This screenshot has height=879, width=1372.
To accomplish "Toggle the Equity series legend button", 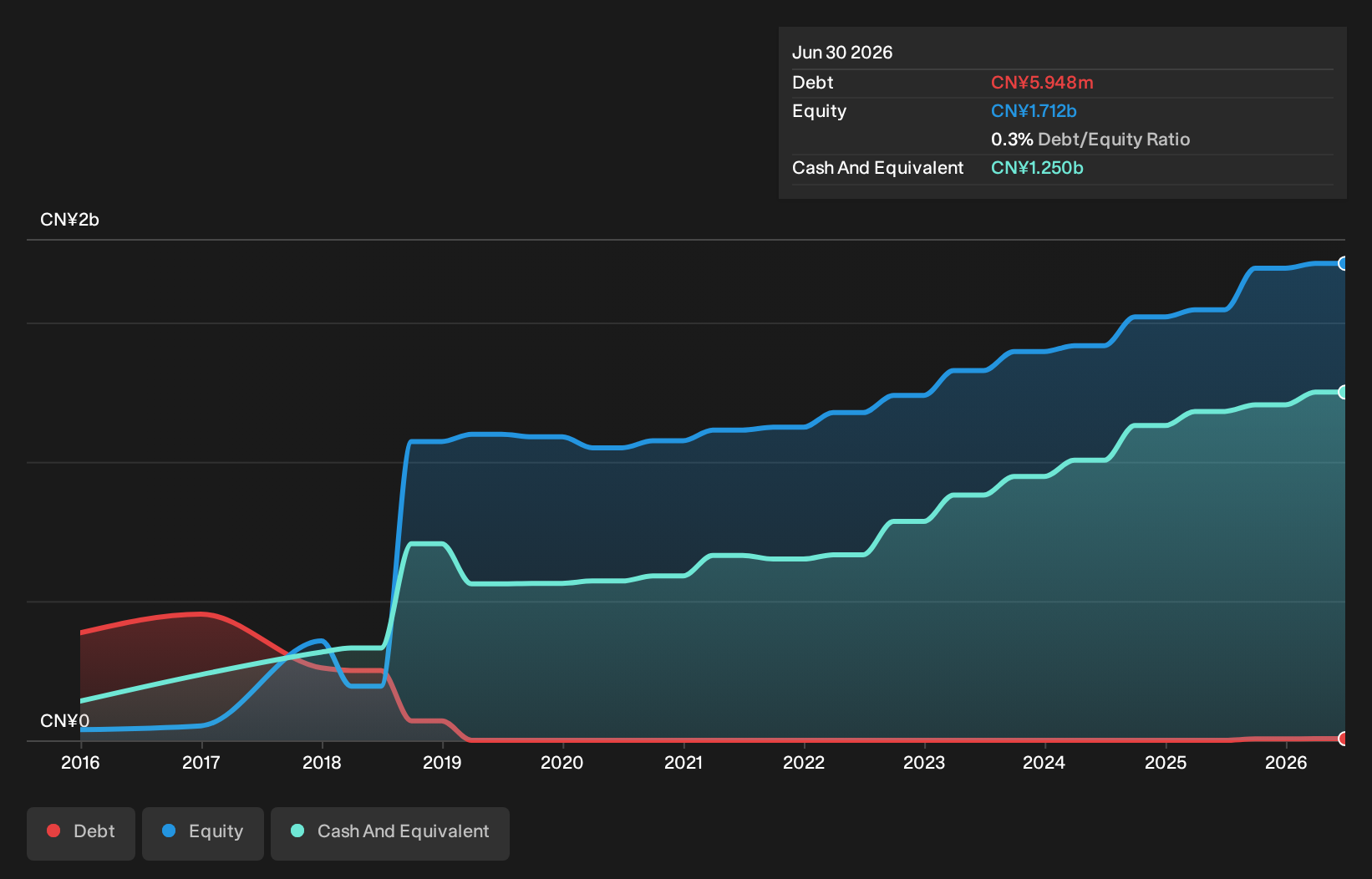I will pos(203,833).
